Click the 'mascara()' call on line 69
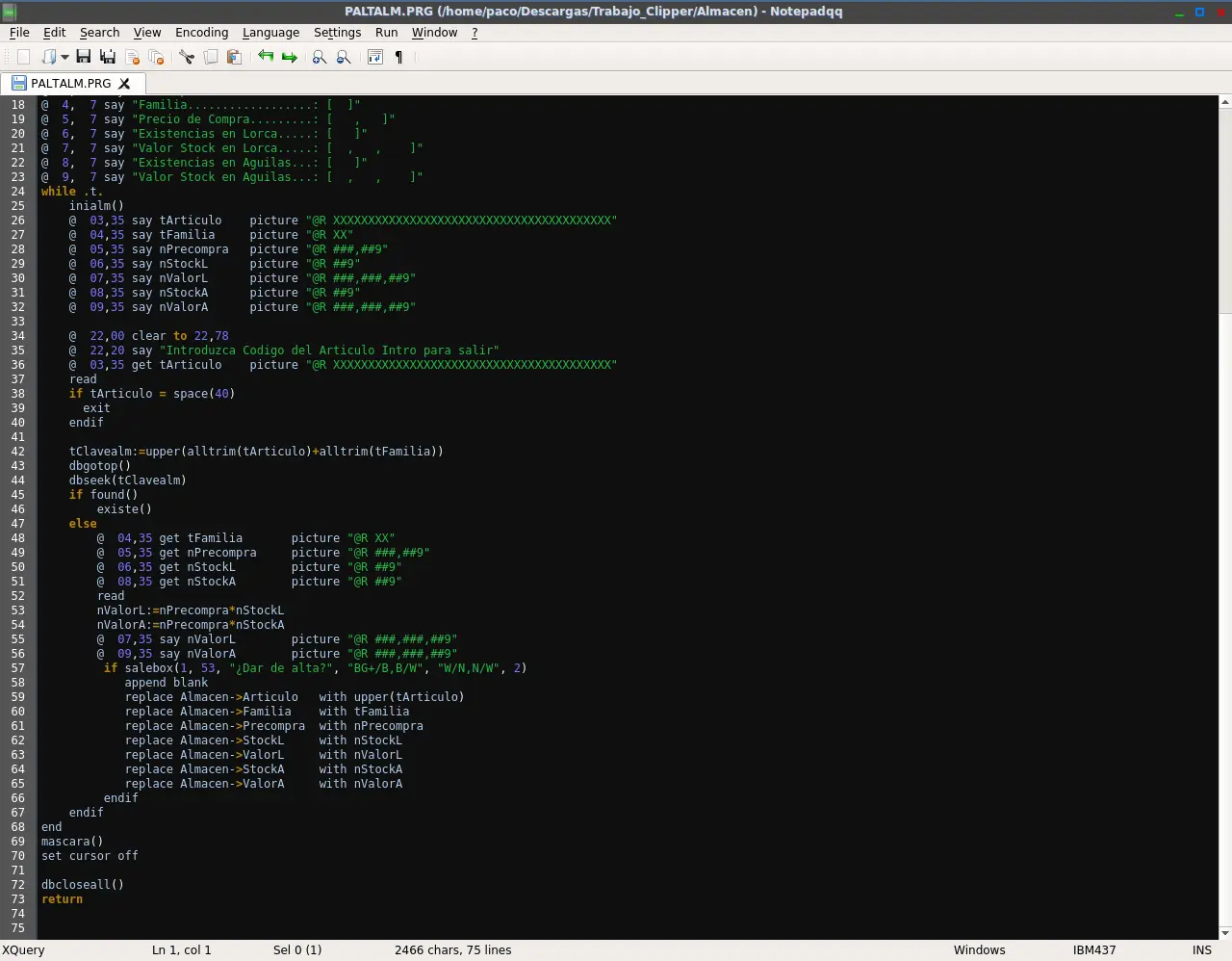1232x961 pixels. (72, 842)
